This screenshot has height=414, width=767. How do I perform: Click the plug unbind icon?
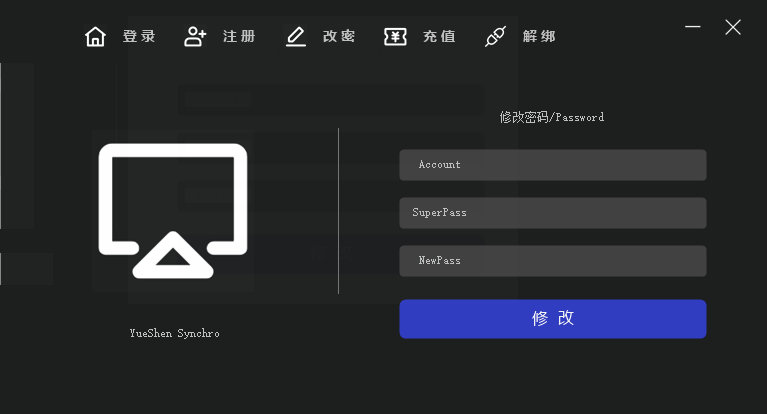[x=496, y=37]
